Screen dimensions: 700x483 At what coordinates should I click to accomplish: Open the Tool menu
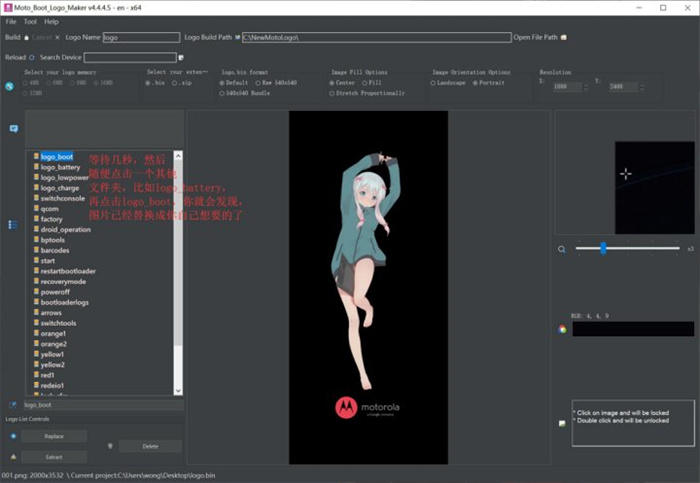pos(30,21)
